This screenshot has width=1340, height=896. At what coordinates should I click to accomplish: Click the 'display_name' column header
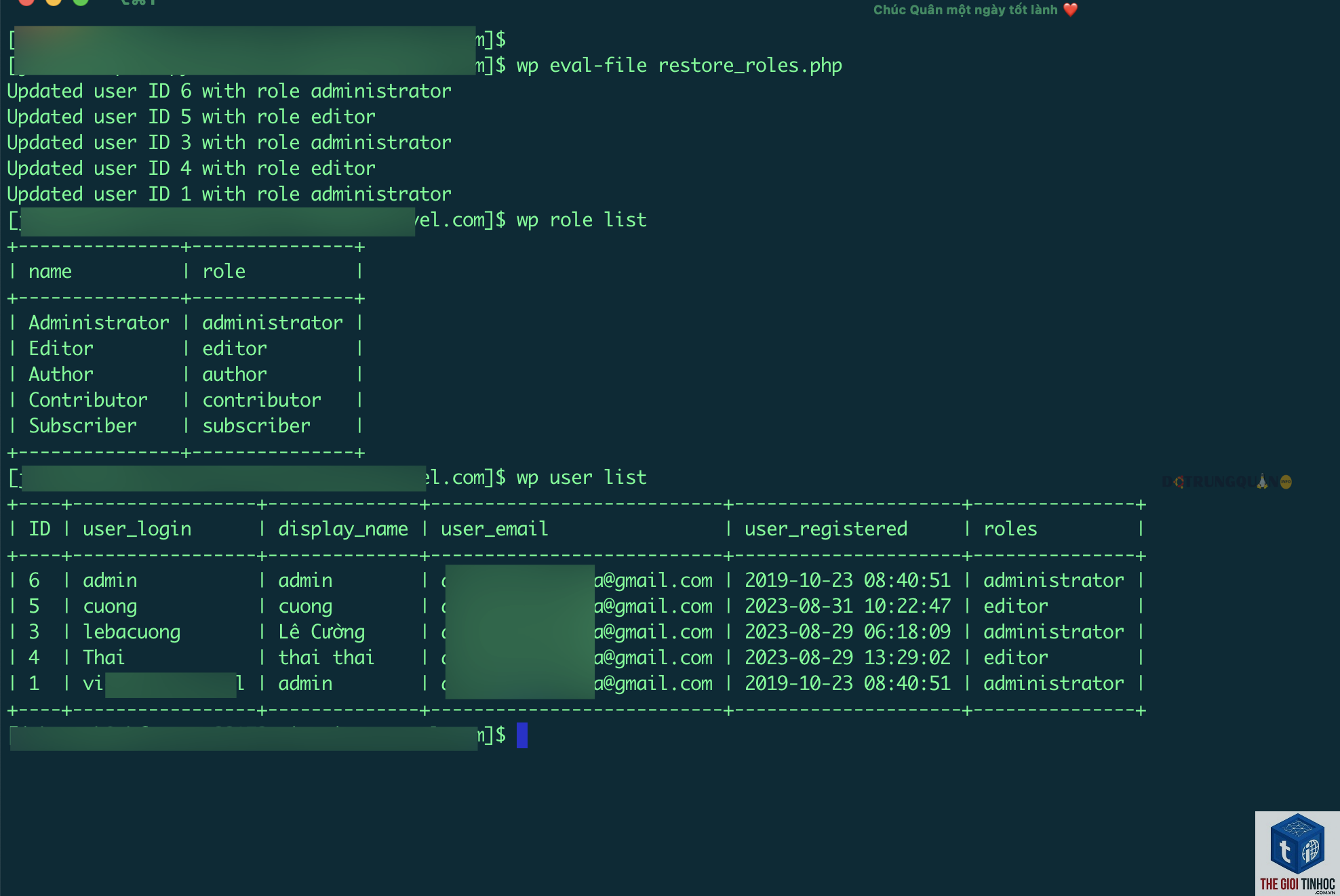[343, 529]
